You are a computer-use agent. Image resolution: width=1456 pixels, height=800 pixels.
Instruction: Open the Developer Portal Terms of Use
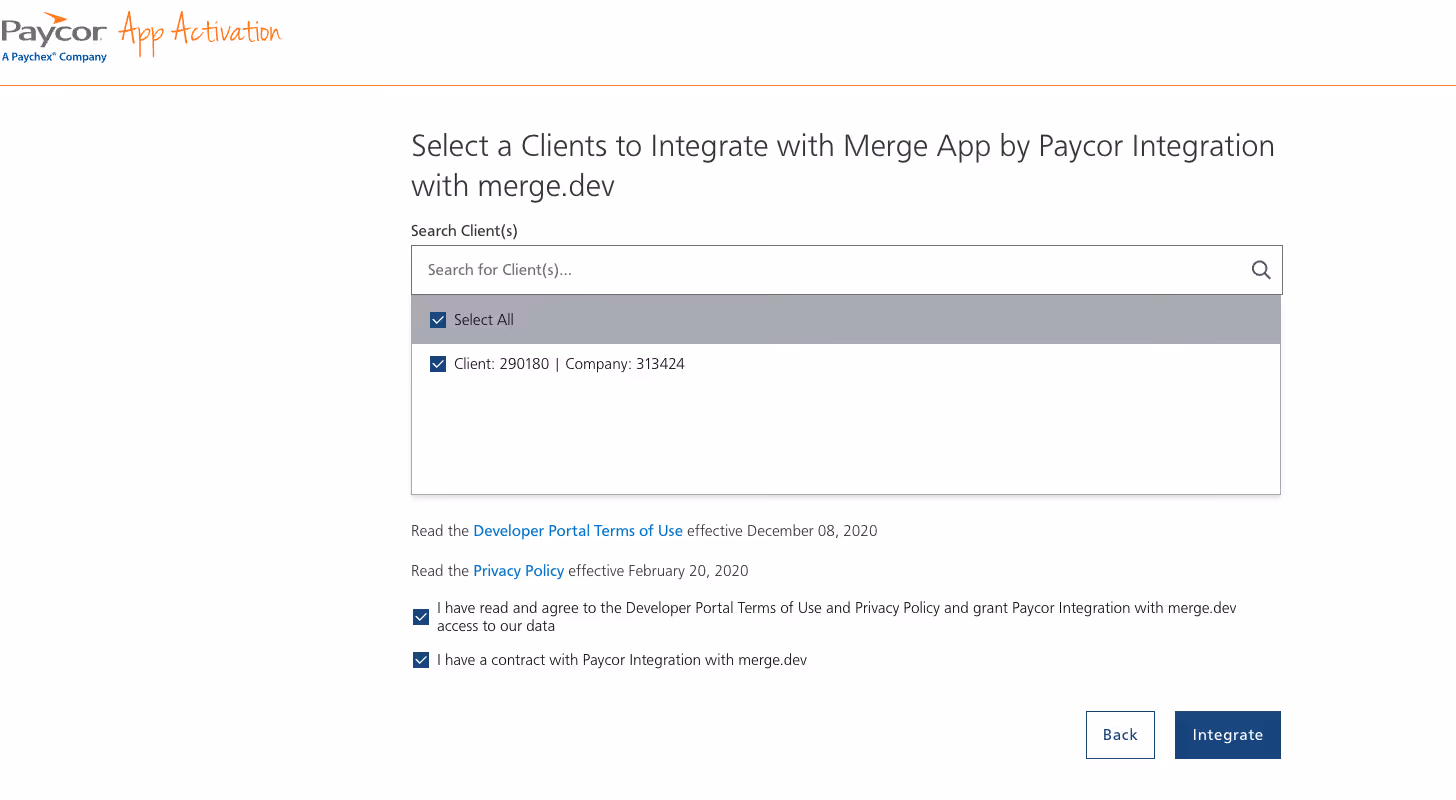click(578, 530)
